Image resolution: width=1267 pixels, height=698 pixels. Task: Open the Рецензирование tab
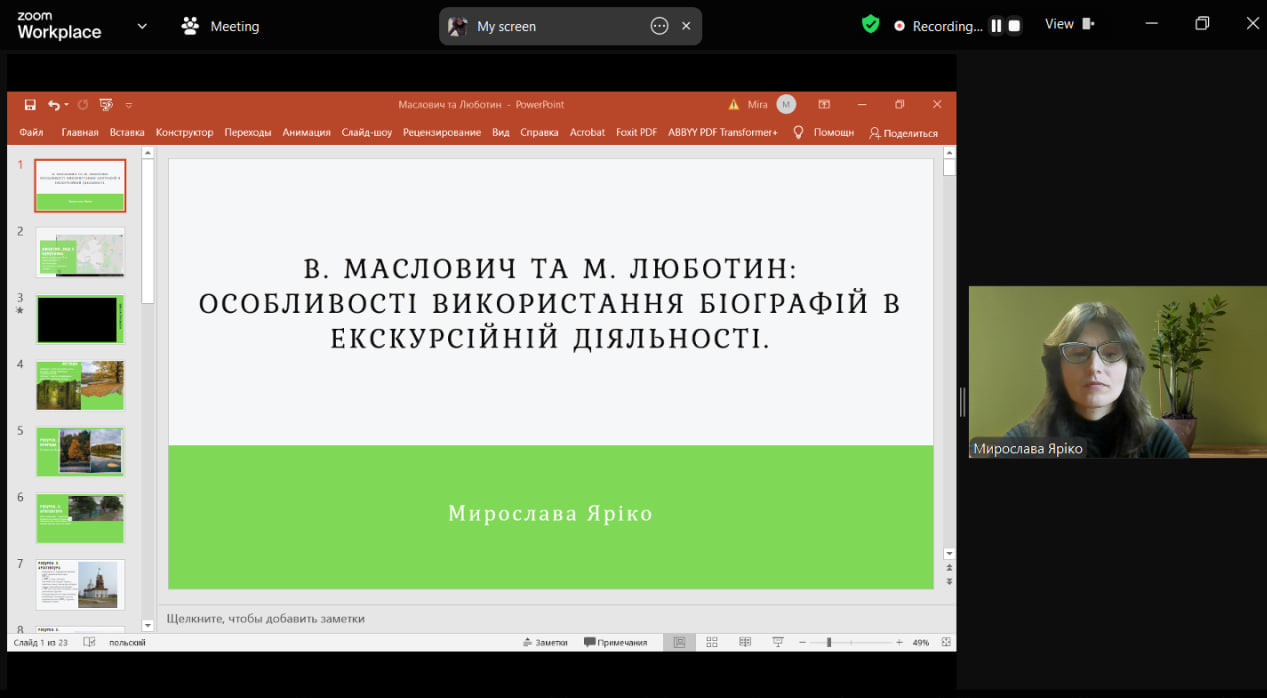point(442,132)
